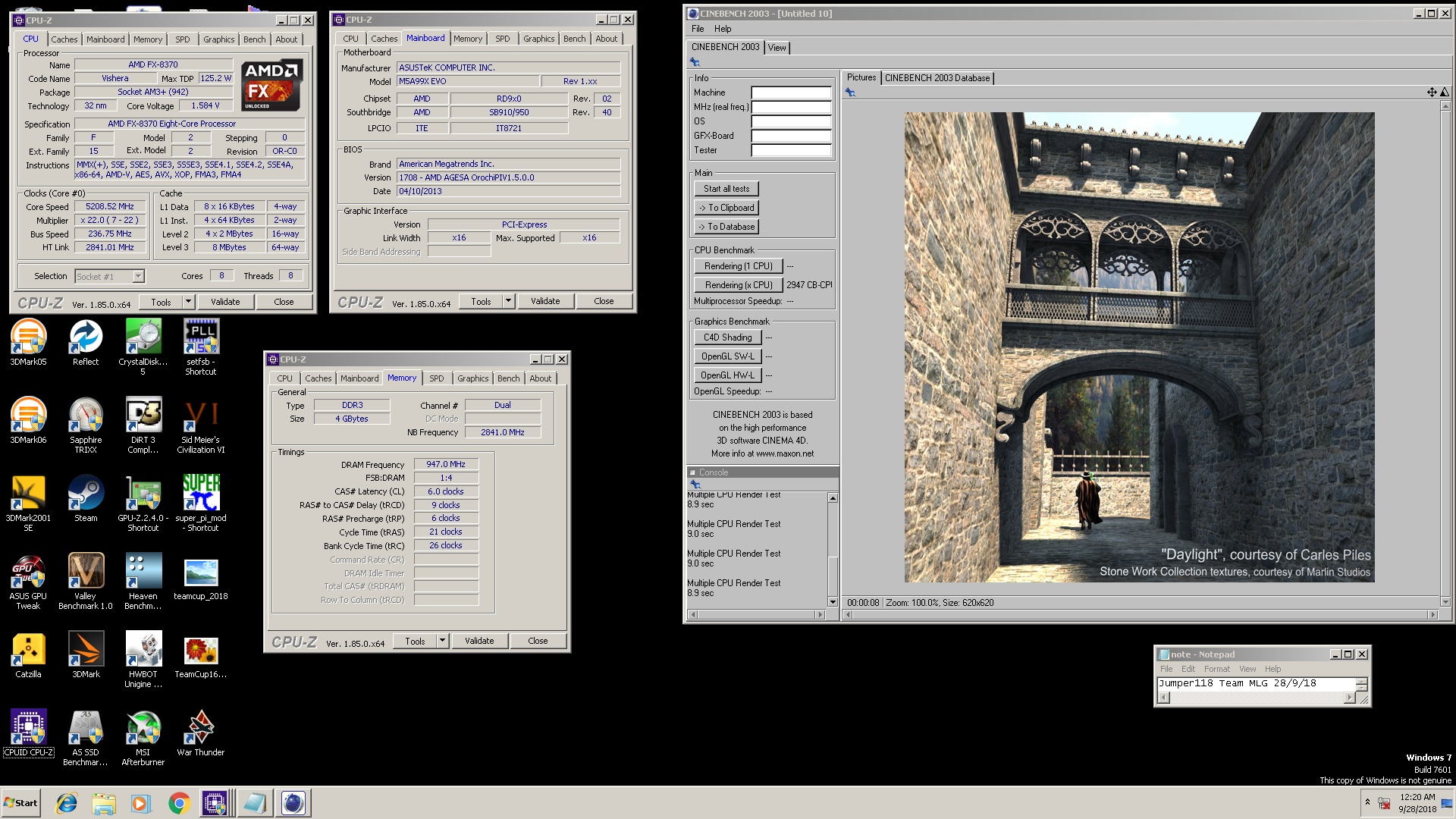Expand Tools dropdown arrow in Memory window
This screenshot has width=1456, height=819.
[442, 641]
